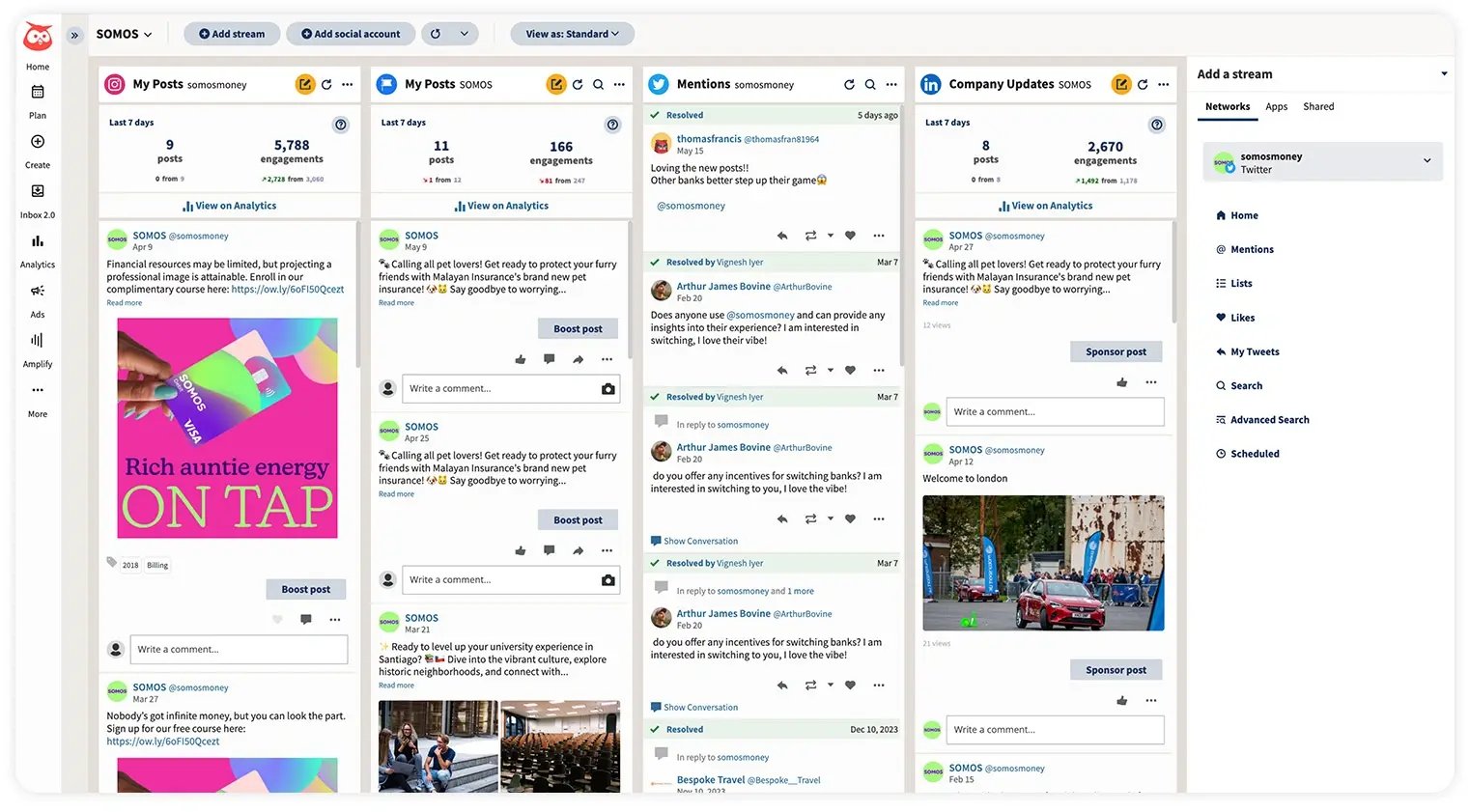Expand the somosmoney Twitter account selector
This screenshot has width=1469, height=812.
point(1427,161)
